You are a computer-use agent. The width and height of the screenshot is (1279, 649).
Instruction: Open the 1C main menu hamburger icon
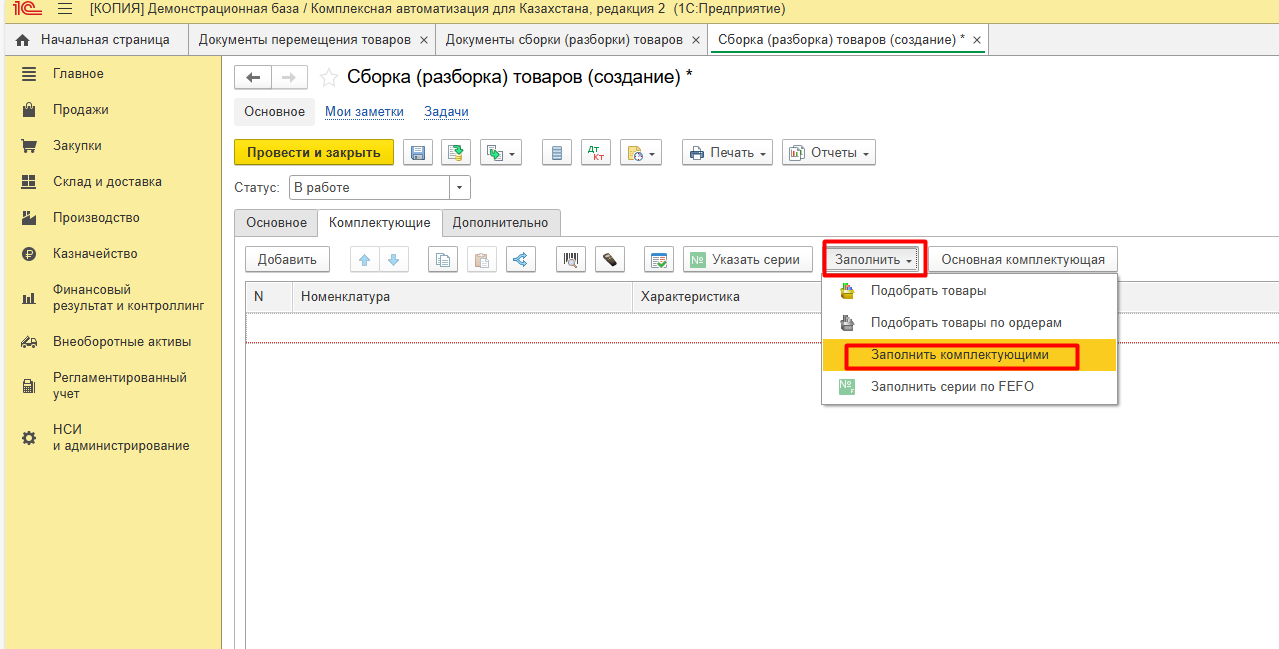[65, 9]
